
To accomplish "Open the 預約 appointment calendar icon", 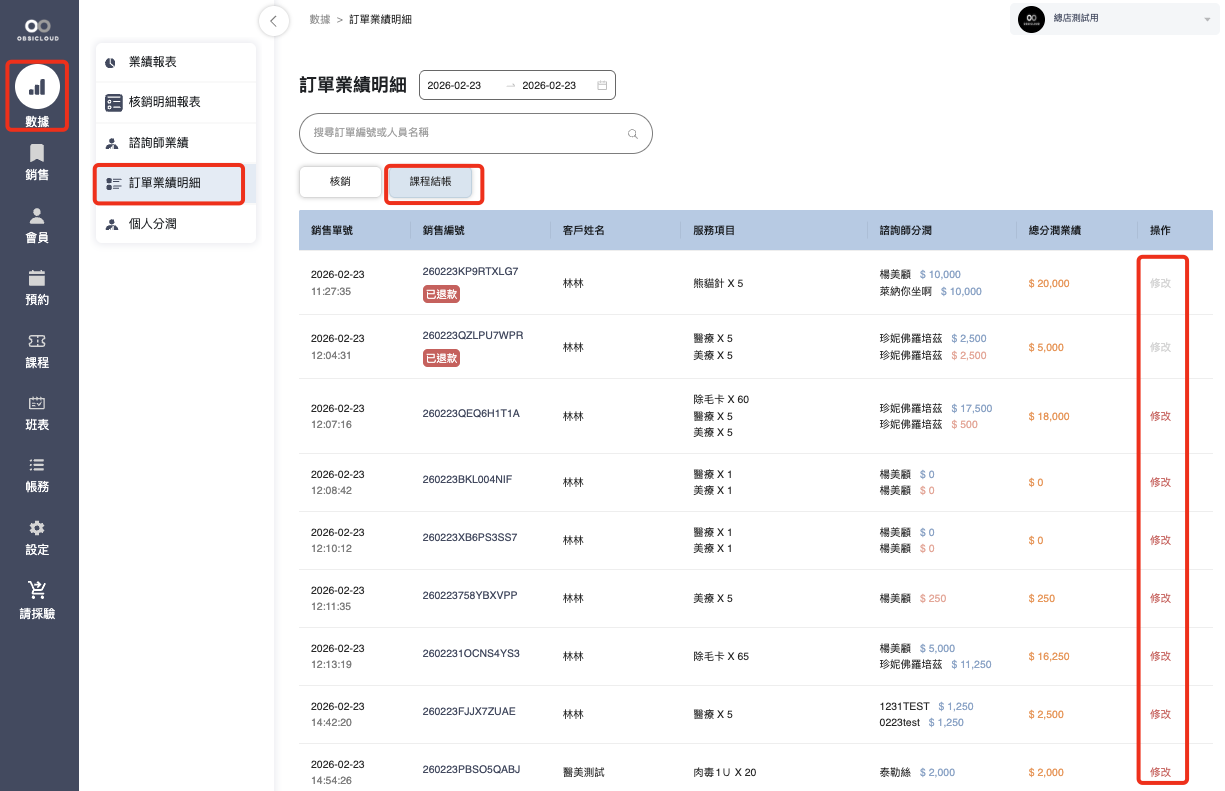I will tap(37, 278).
